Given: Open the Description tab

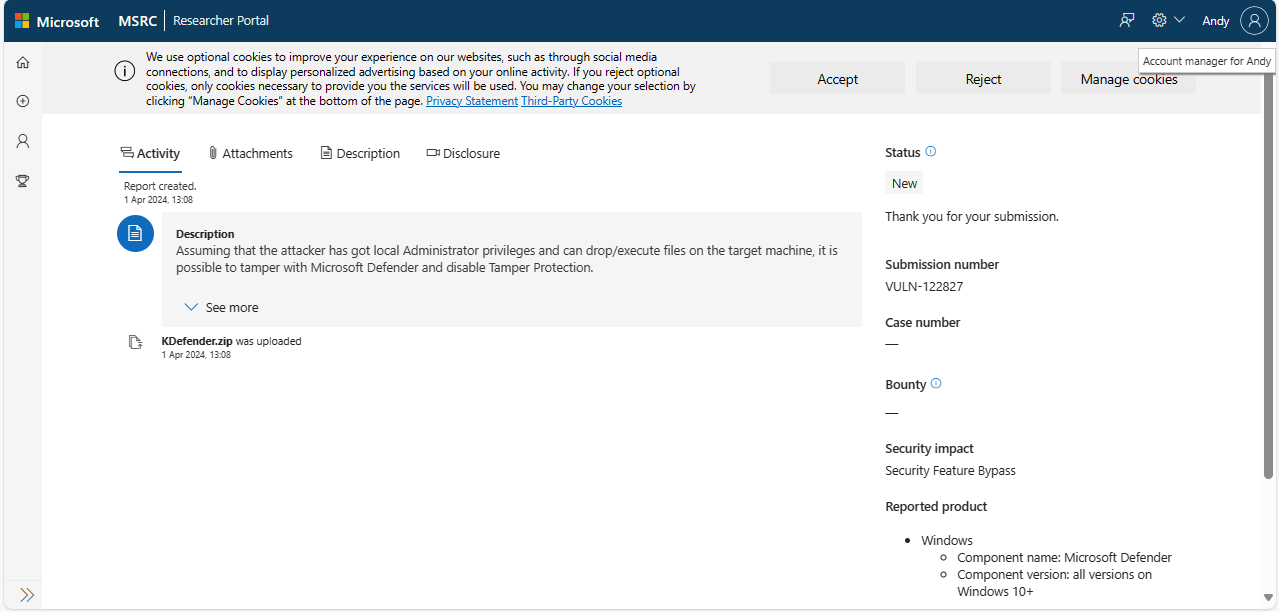Looking at the screenshot, I should coord(360,154).
